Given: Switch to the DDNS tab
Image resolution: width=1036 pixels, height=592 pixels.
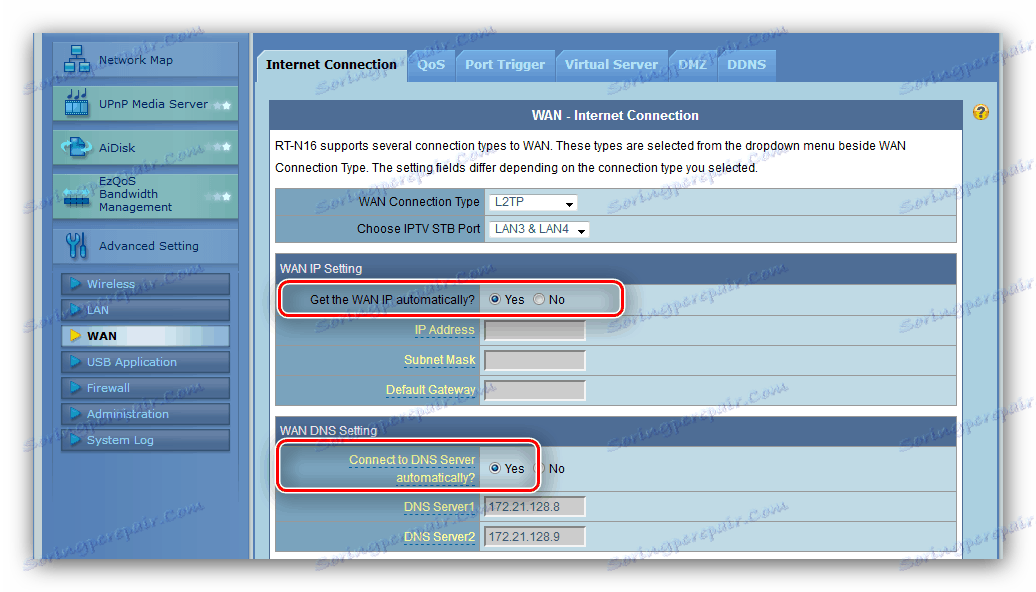Looking at the screenshot, I should tap(747, 65).
